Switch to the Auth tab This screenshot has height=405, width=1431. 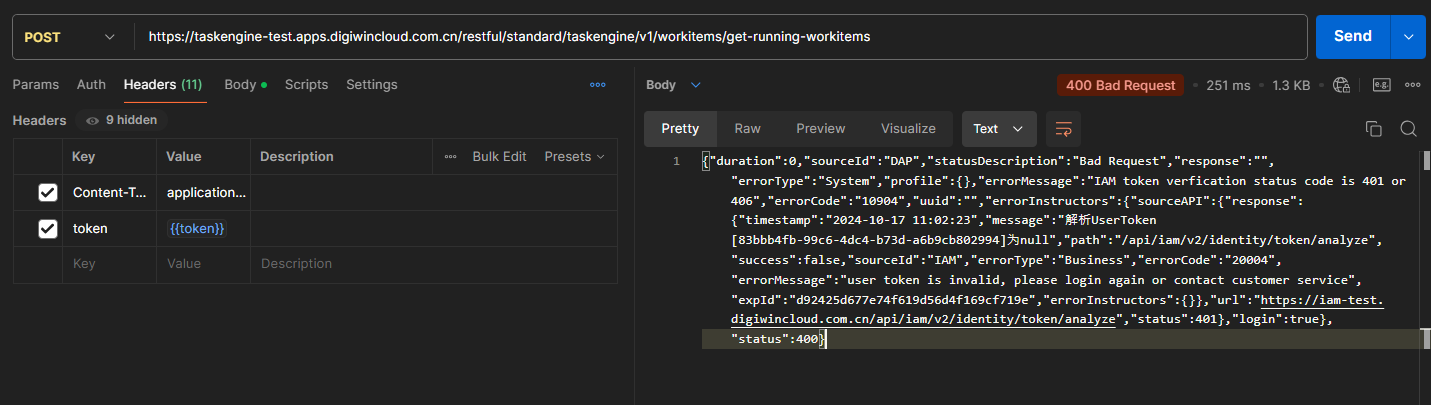(91, 85)
